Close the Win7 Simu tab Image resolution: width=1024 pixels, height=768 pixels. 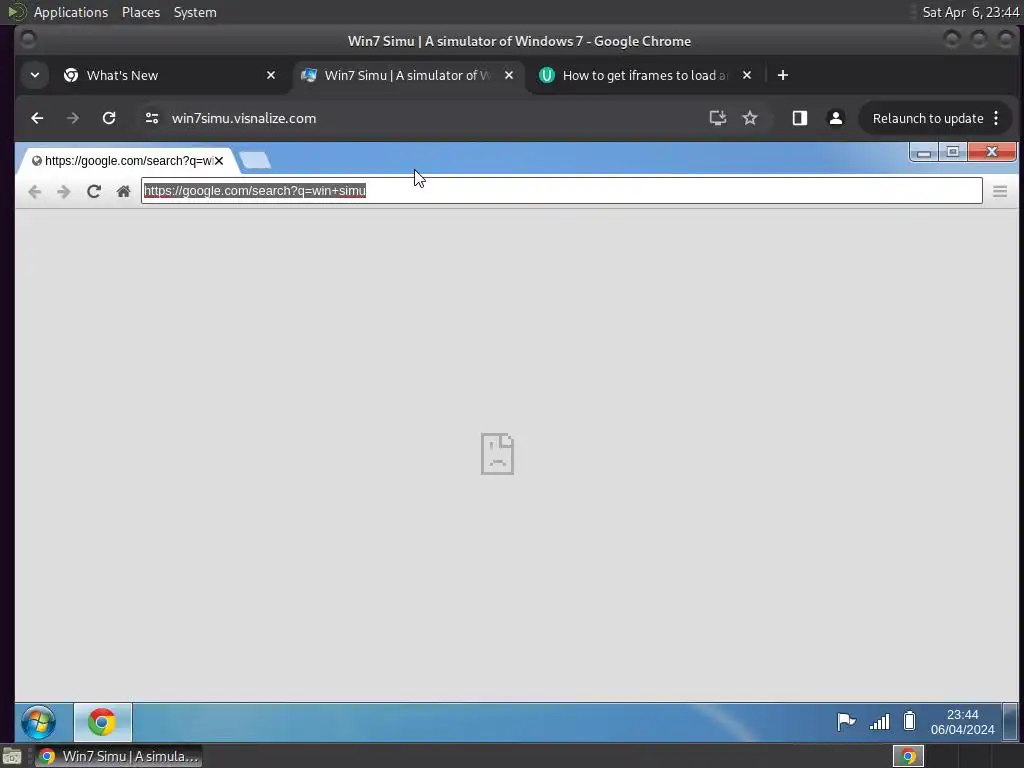coord(509,76)
